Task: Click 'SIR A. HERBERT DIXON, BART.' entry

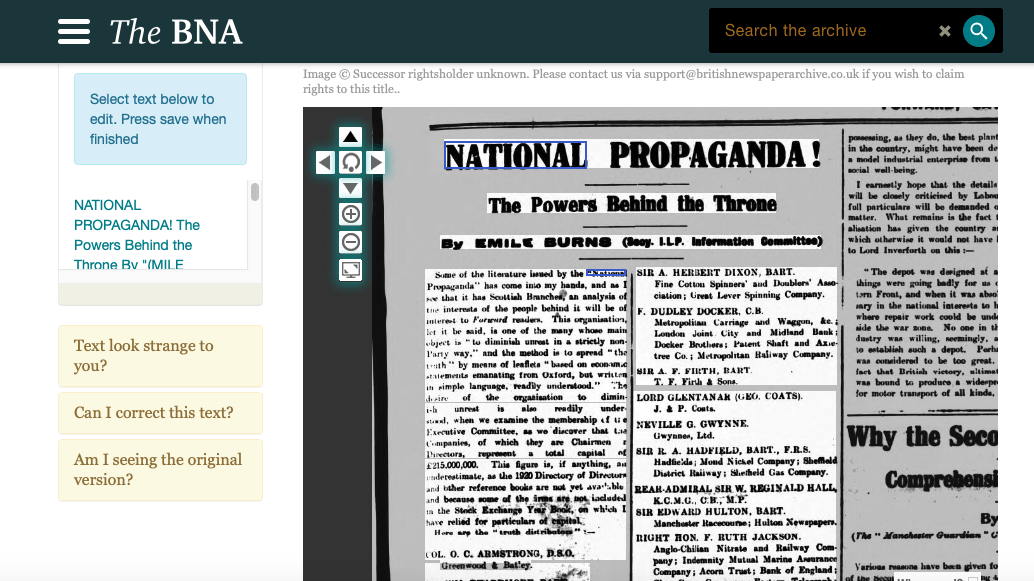Action: click(x=716, y=272)
